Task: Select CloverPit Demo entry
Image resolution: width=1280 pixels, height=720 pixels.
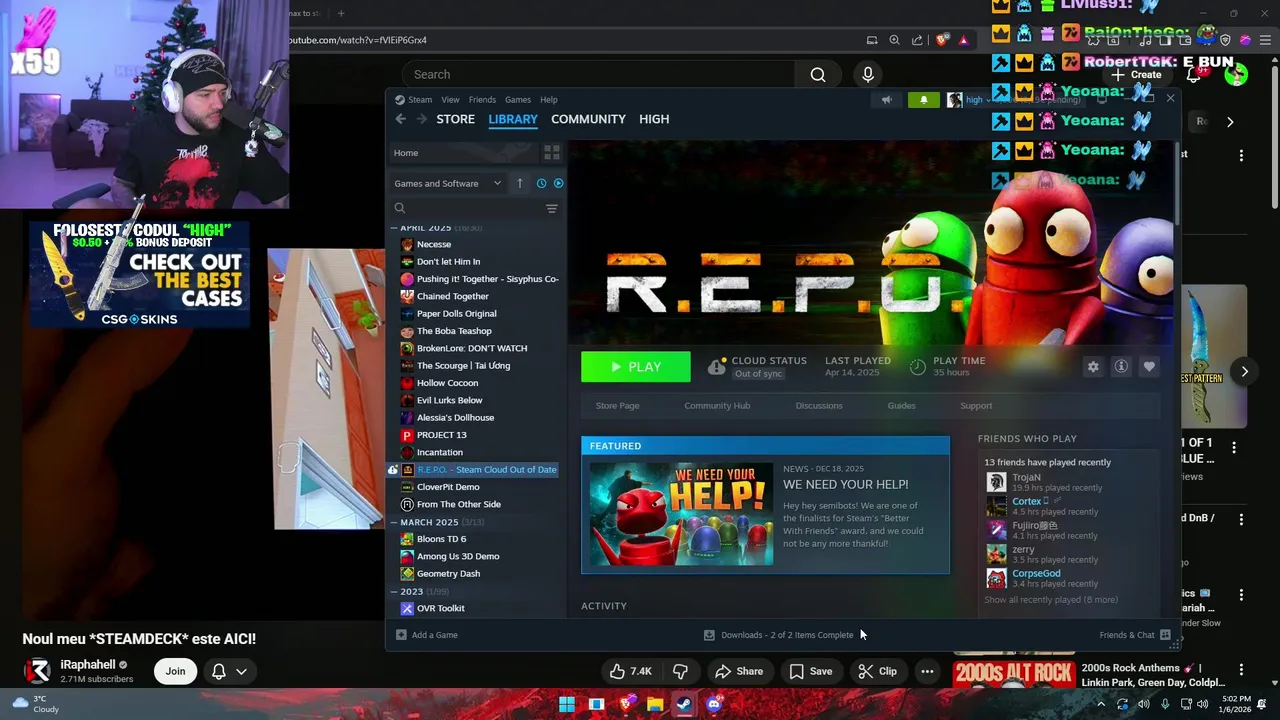Action: point(448,487)
